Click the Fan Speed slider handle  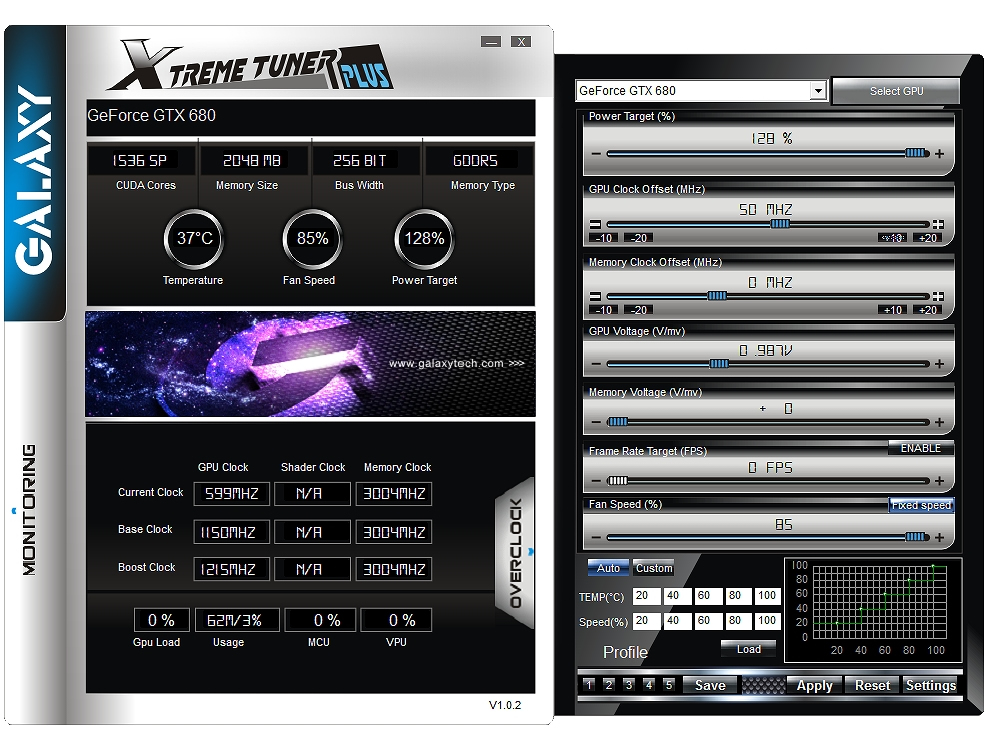pos(915,537)
